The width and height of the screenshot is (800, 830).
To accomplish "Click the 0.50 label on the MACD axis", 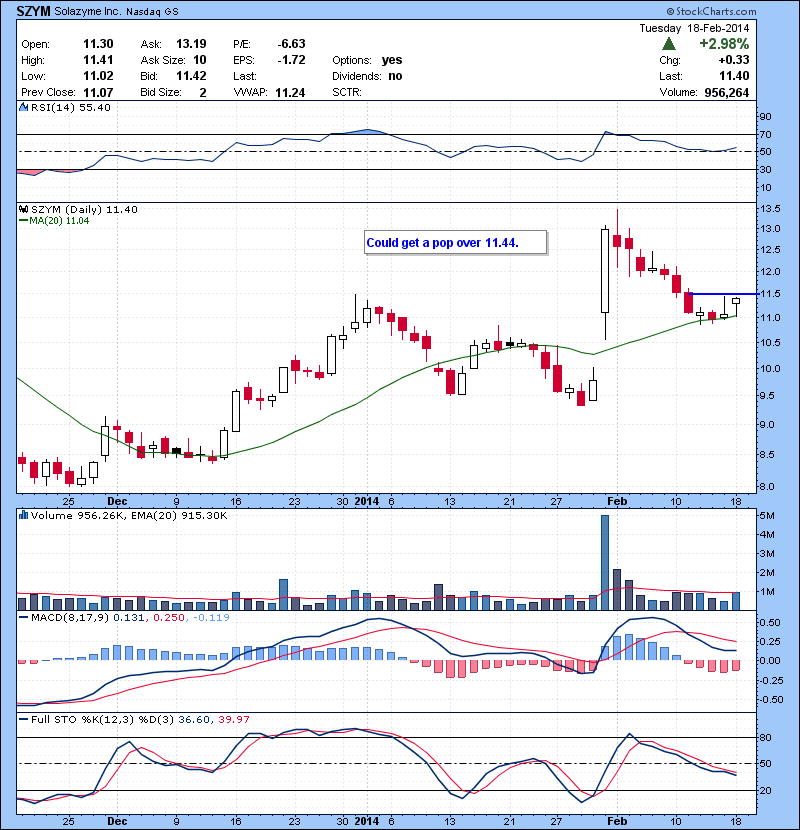I will (x=770, y=622).
